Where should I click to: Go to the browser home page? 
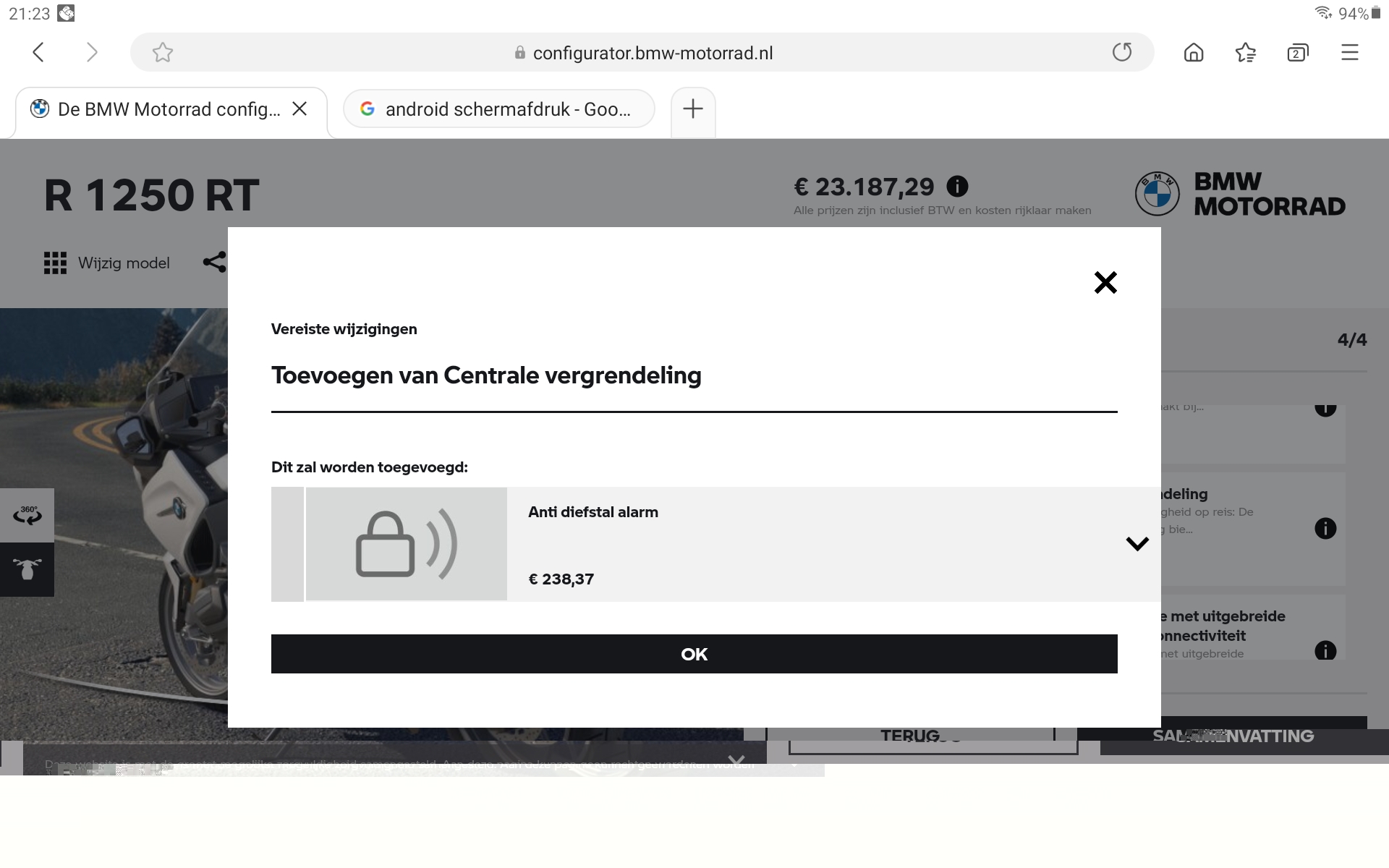pos(1194,52)
